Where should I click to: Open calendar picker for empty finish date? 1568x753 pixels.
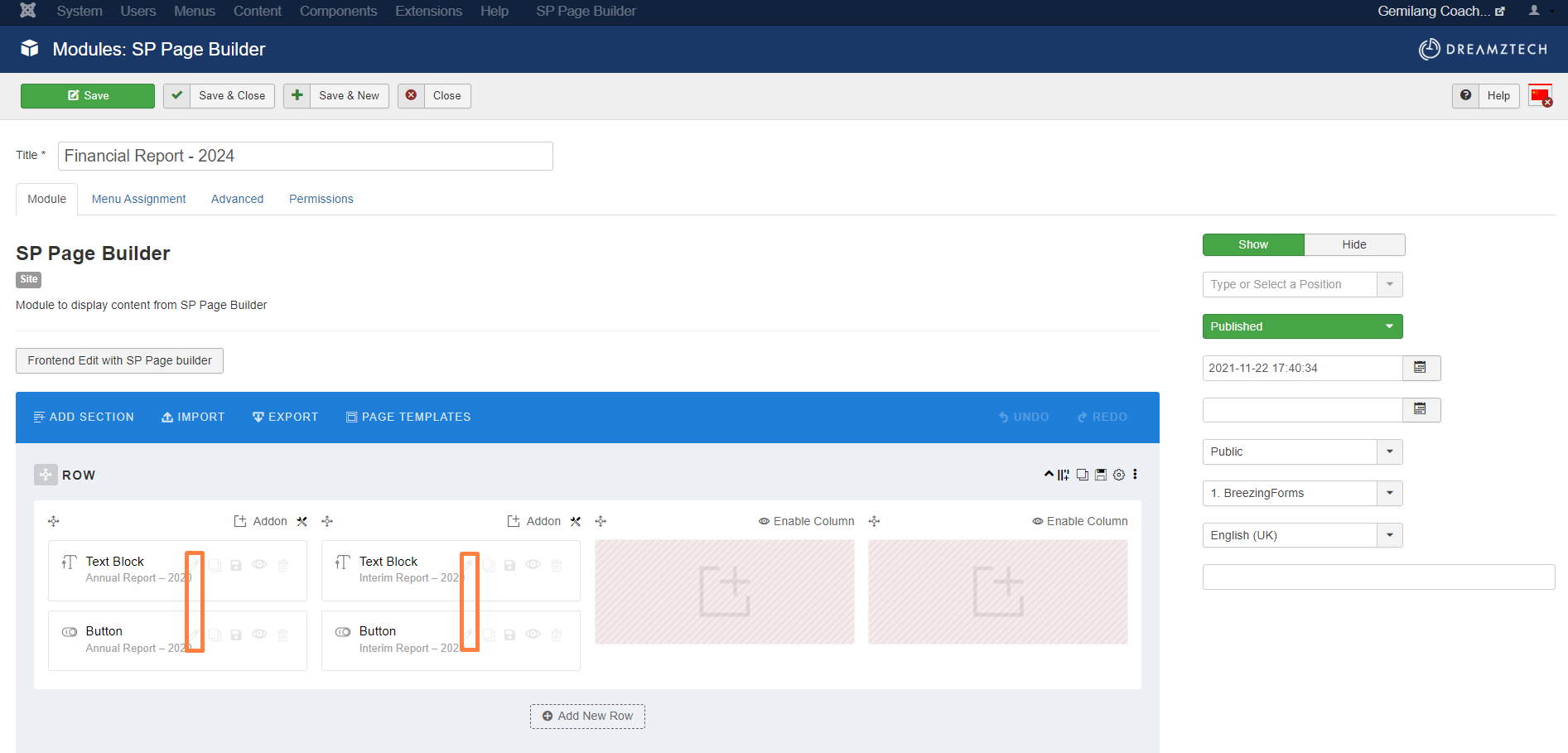1421,409
